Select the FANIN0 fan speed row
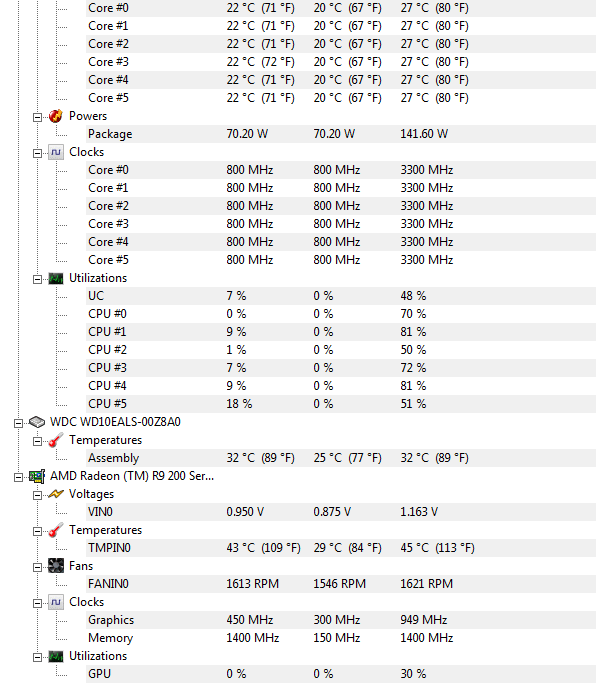This screenshot has width=596, height=687. 341,584
